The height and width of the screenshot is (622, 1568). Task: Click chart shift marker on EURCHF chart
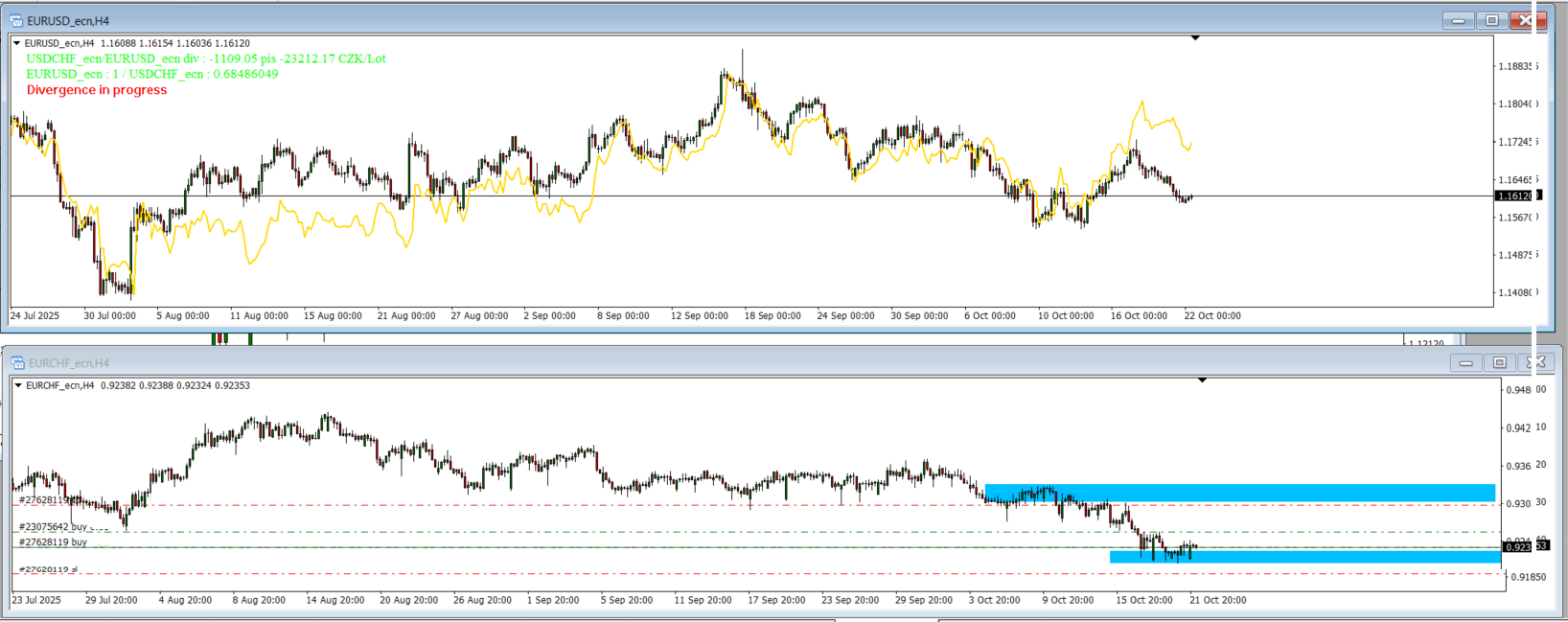(x=1202, y=380)
